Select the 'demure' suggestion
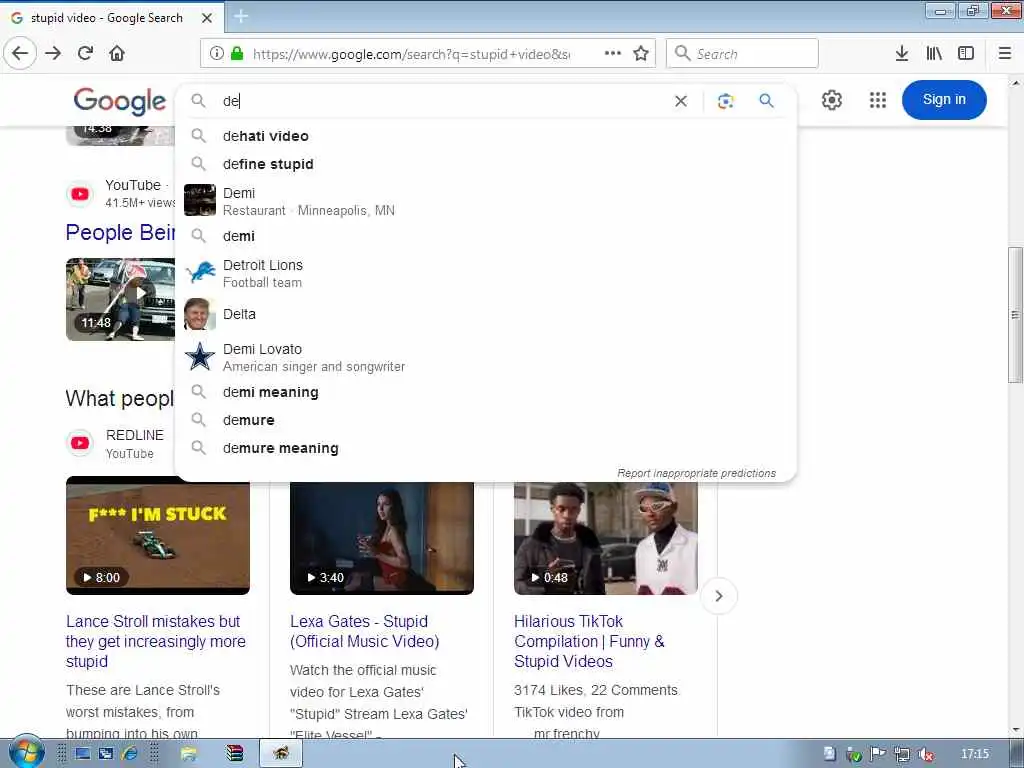Viewport: 1024px width, 768px height. point(486,420)
